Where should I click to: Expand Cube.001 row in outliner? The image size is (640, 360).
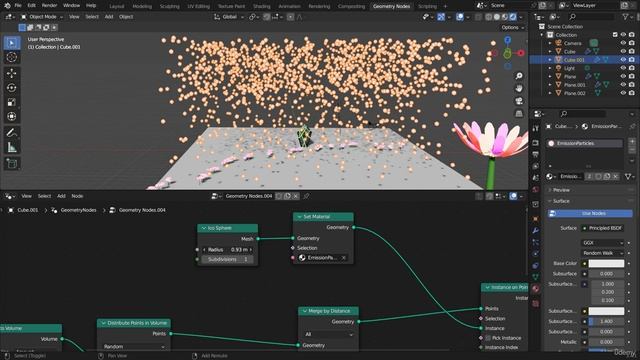(x=550, y=60)
